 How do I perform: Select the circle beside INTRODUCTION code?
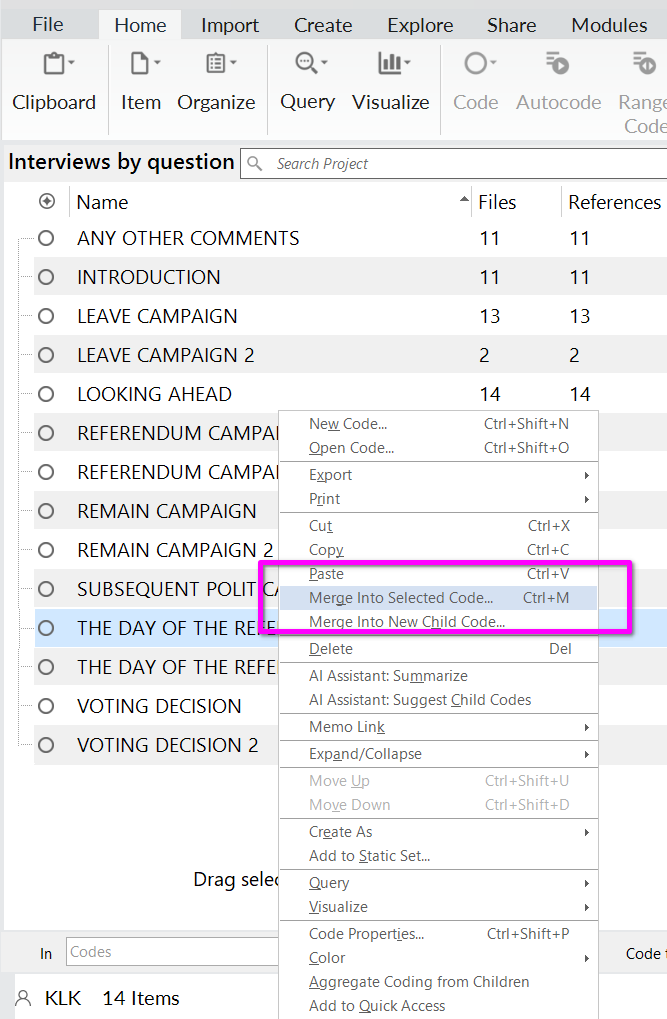click(x=46, y=277)
